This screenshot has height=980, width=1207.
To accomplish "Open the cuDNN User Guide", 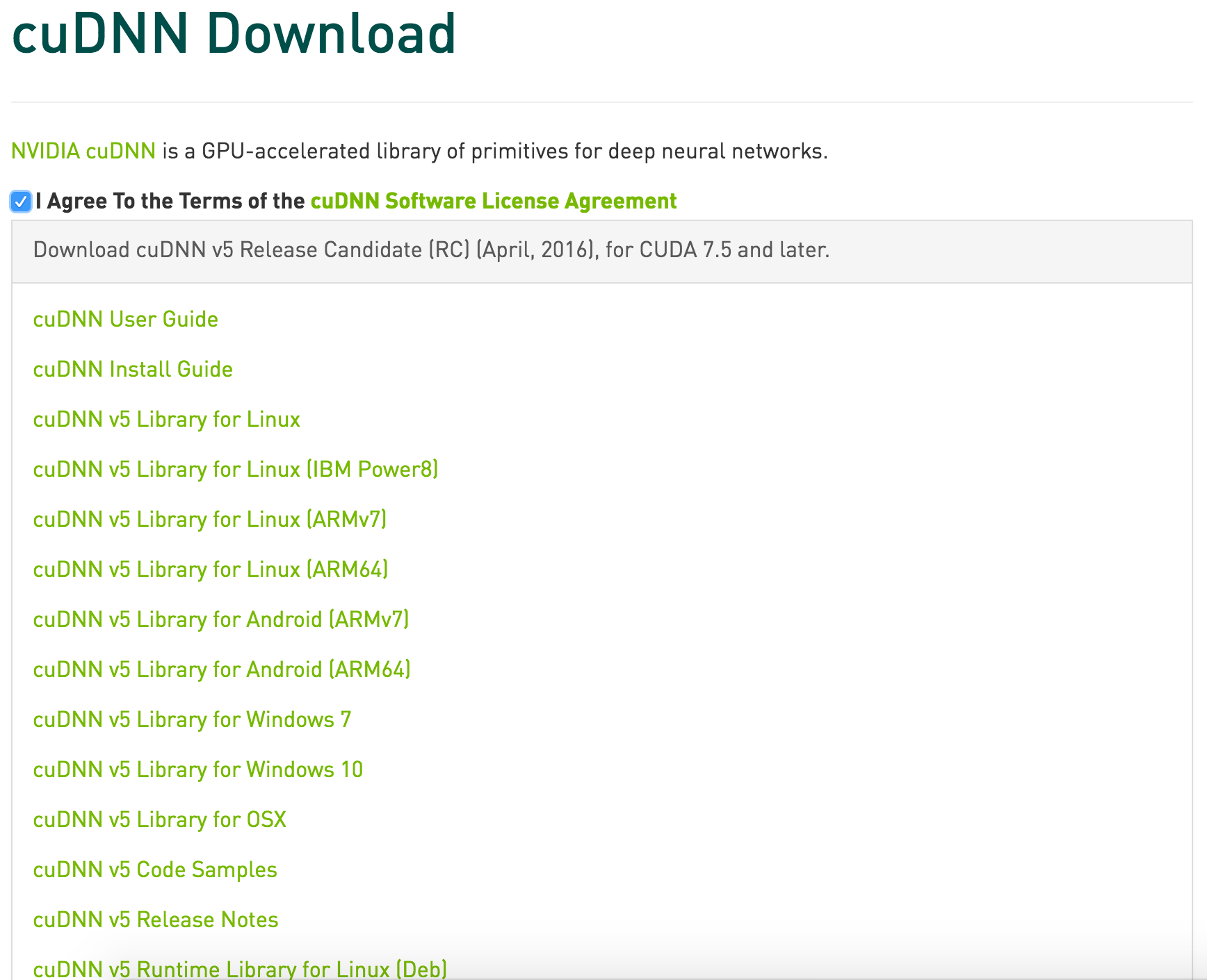I will coord(125,319).
